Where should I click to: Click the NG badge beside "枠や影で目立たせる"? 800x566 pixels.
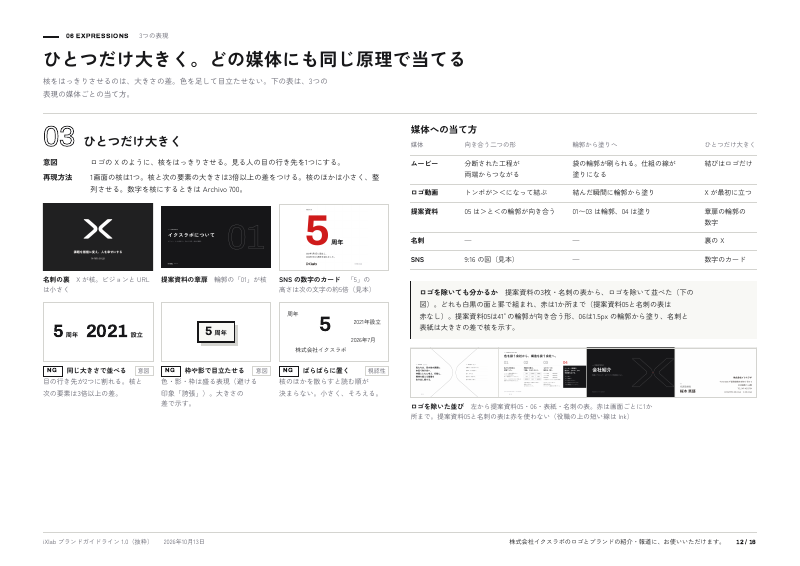171,371
